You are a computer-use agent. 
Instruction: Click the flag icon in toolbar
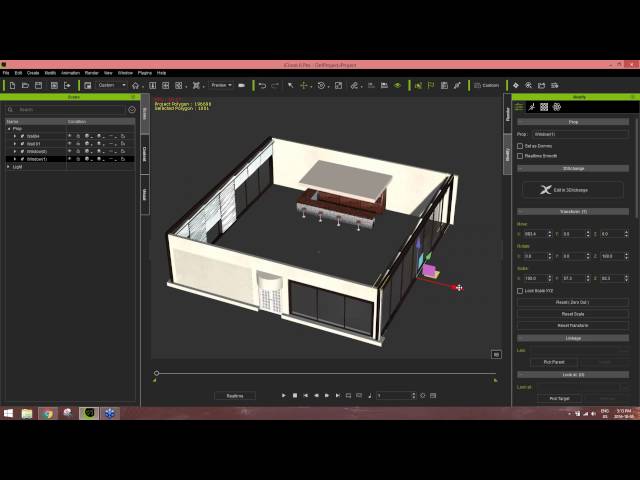tap(431, 85)
